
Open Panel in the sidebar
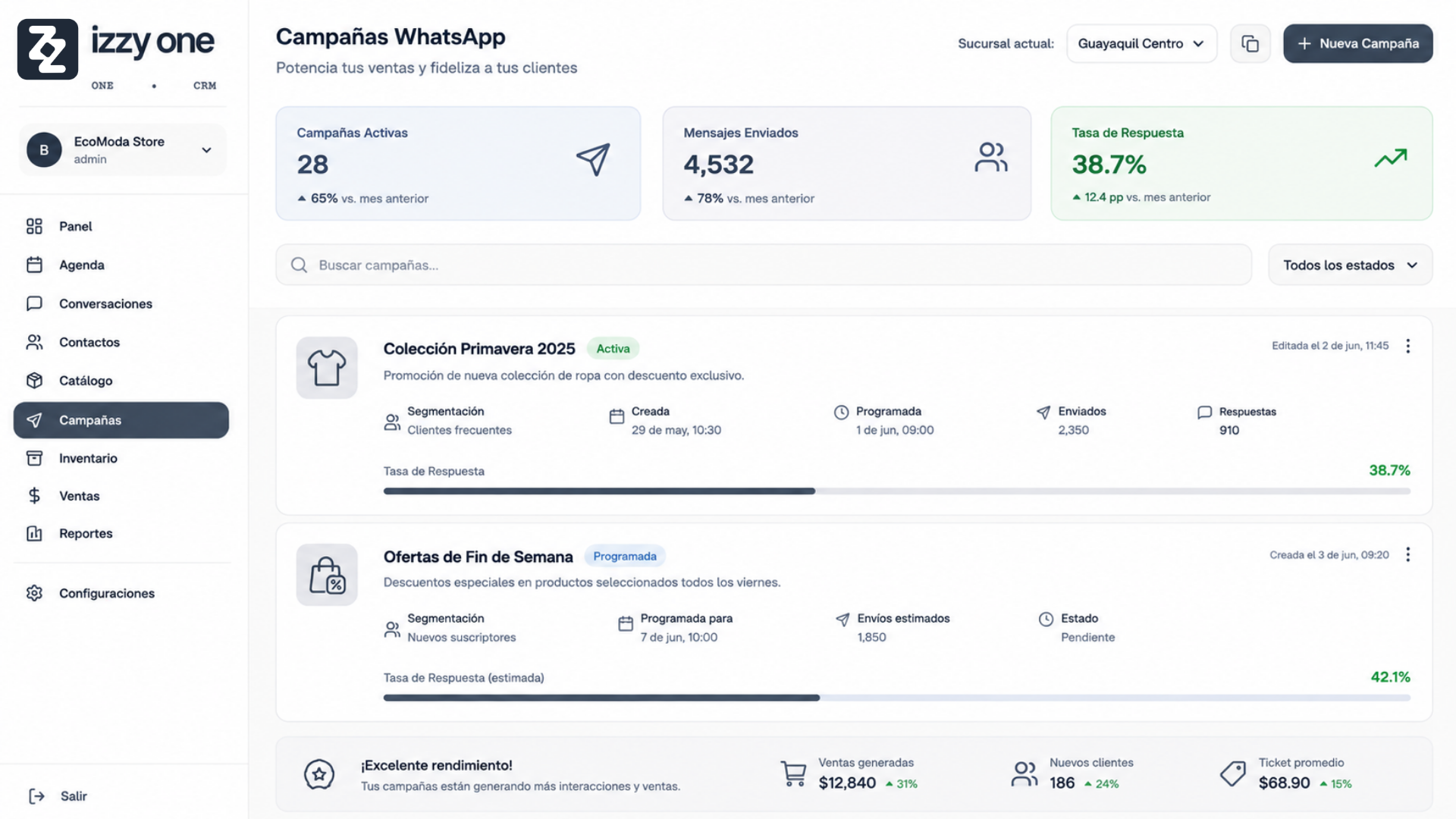(x=121, y=226)
